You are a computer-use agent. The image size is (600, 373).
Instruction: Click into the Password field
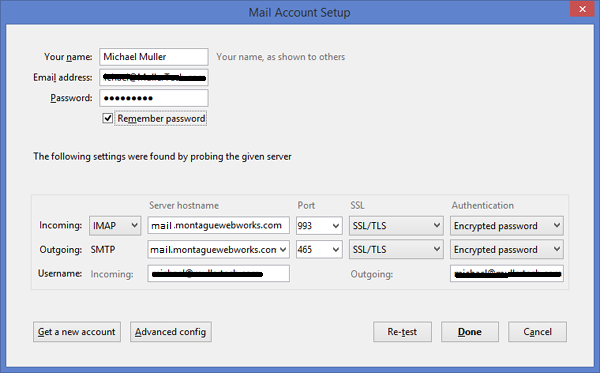click(x=154, y=98)
